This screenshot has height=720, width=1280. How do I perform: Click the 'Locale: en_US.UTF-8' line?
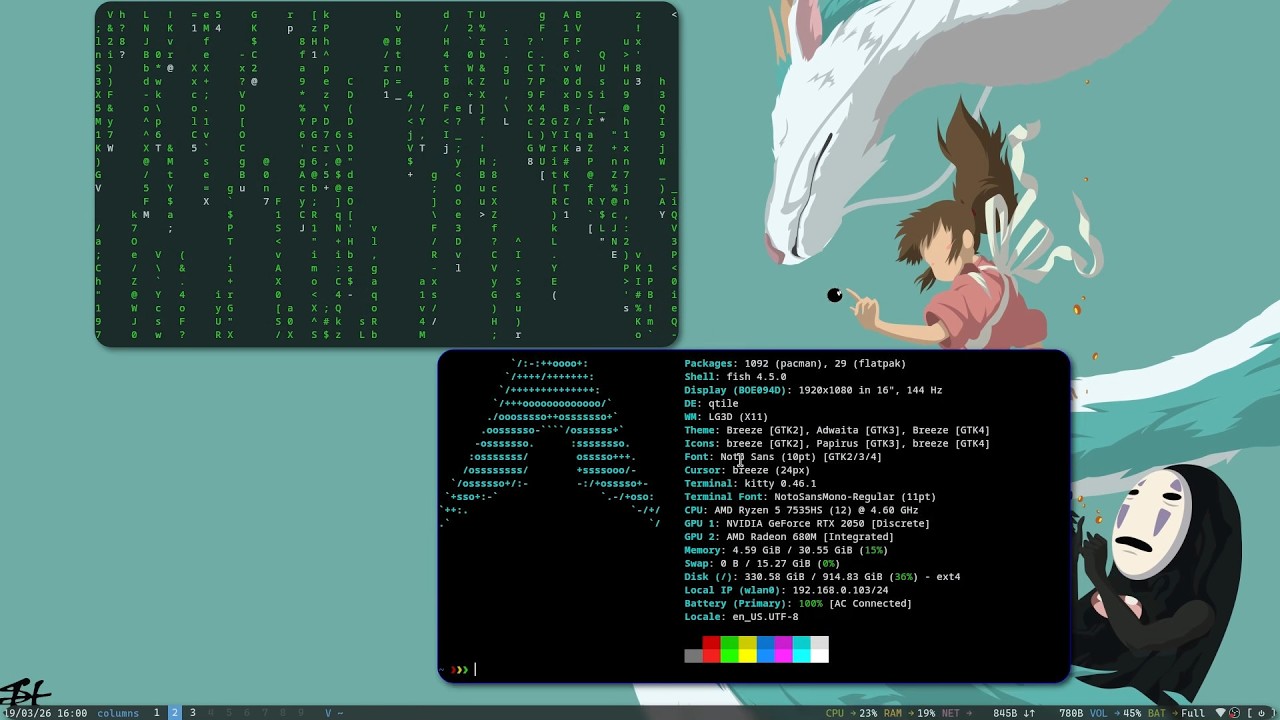(x=741, y=617)
